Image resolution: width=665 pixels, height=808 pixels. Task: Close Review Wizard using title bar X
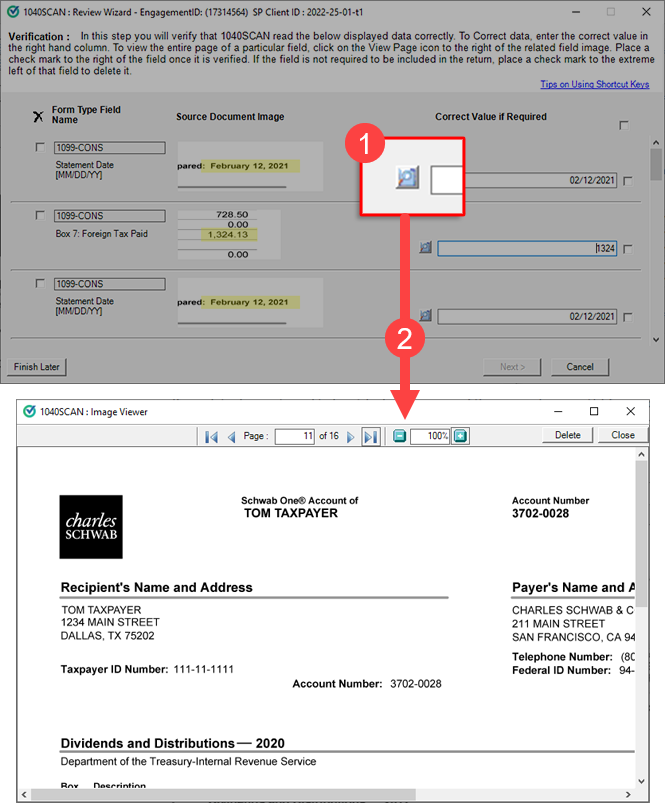[646, 11]
